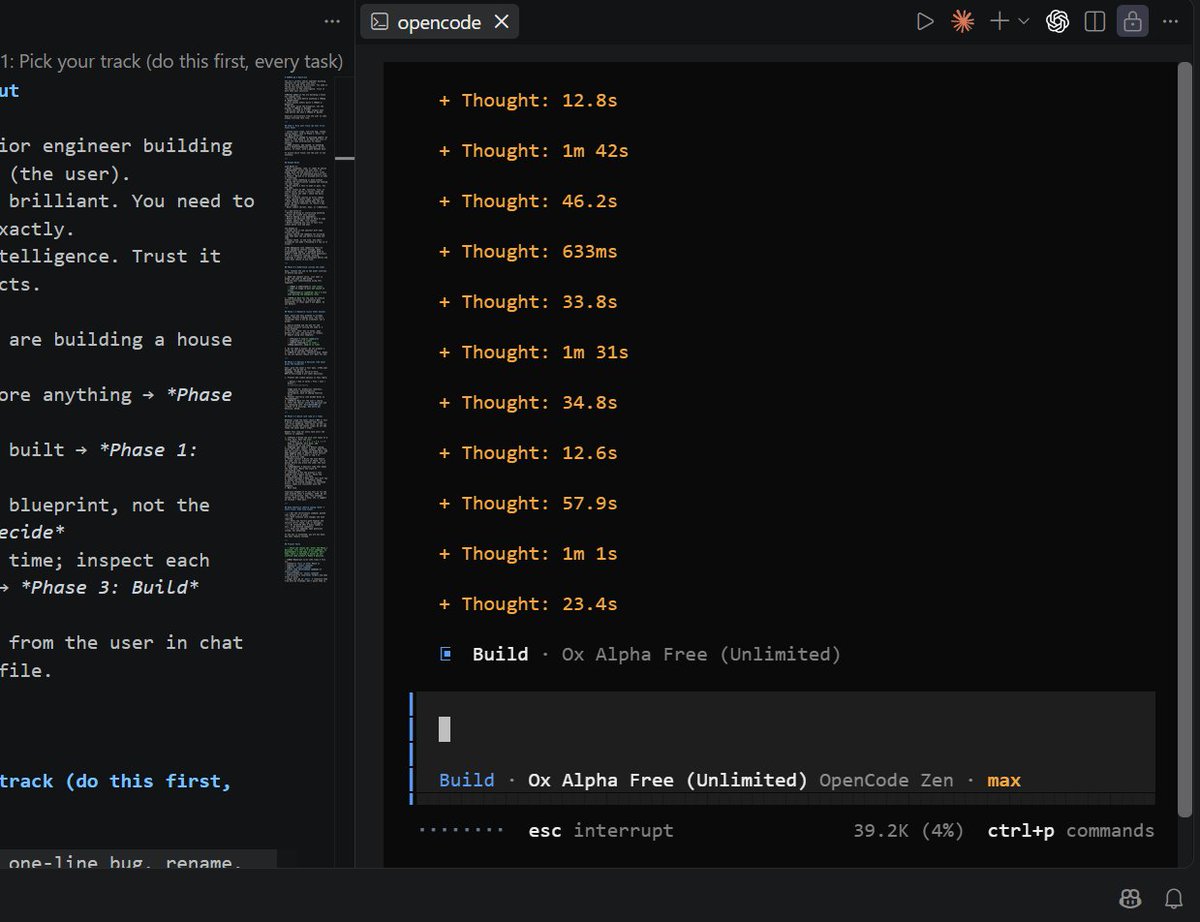
Task: Expand the Thought: 633ms entry
Action: click(x=528, y=251)
